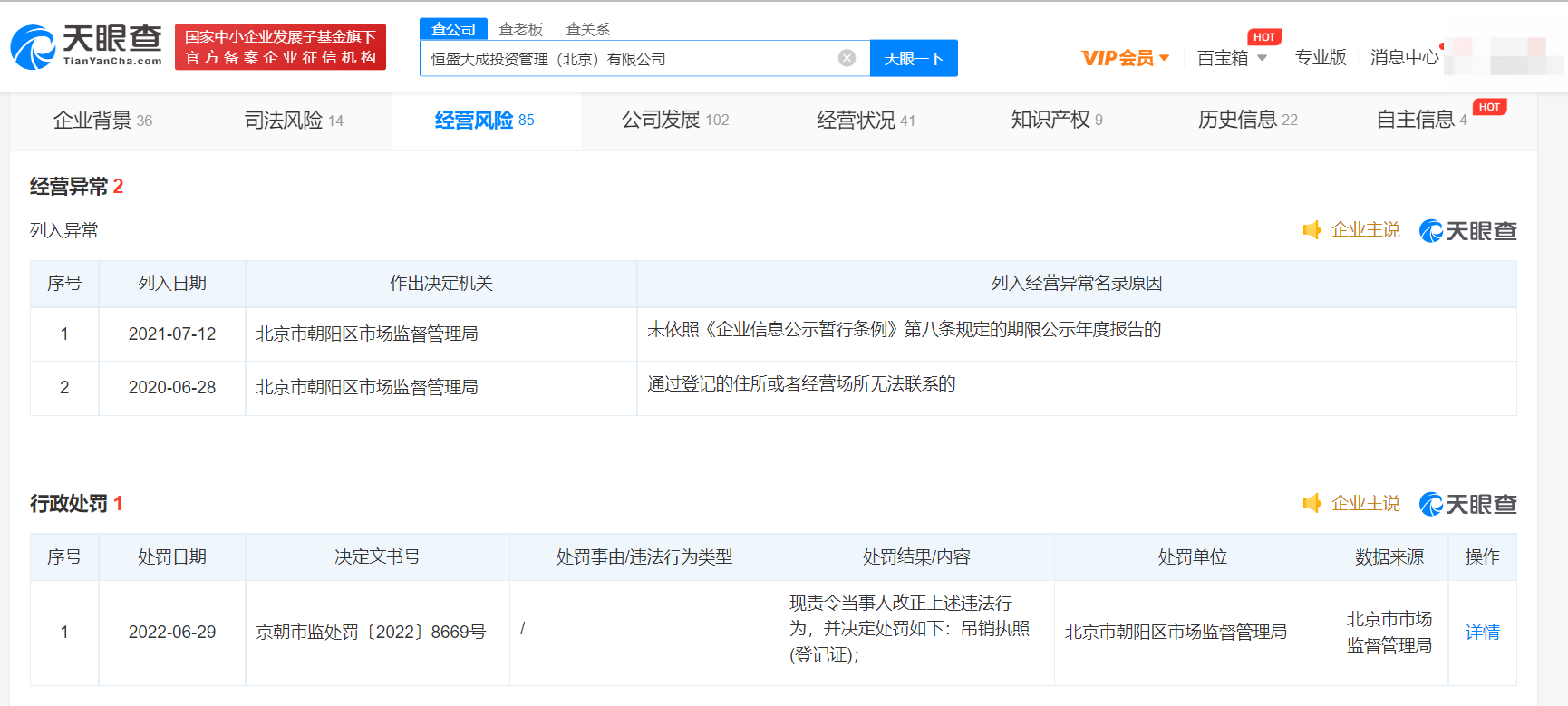Click the 经营异常 section heading

coord(69,187)
